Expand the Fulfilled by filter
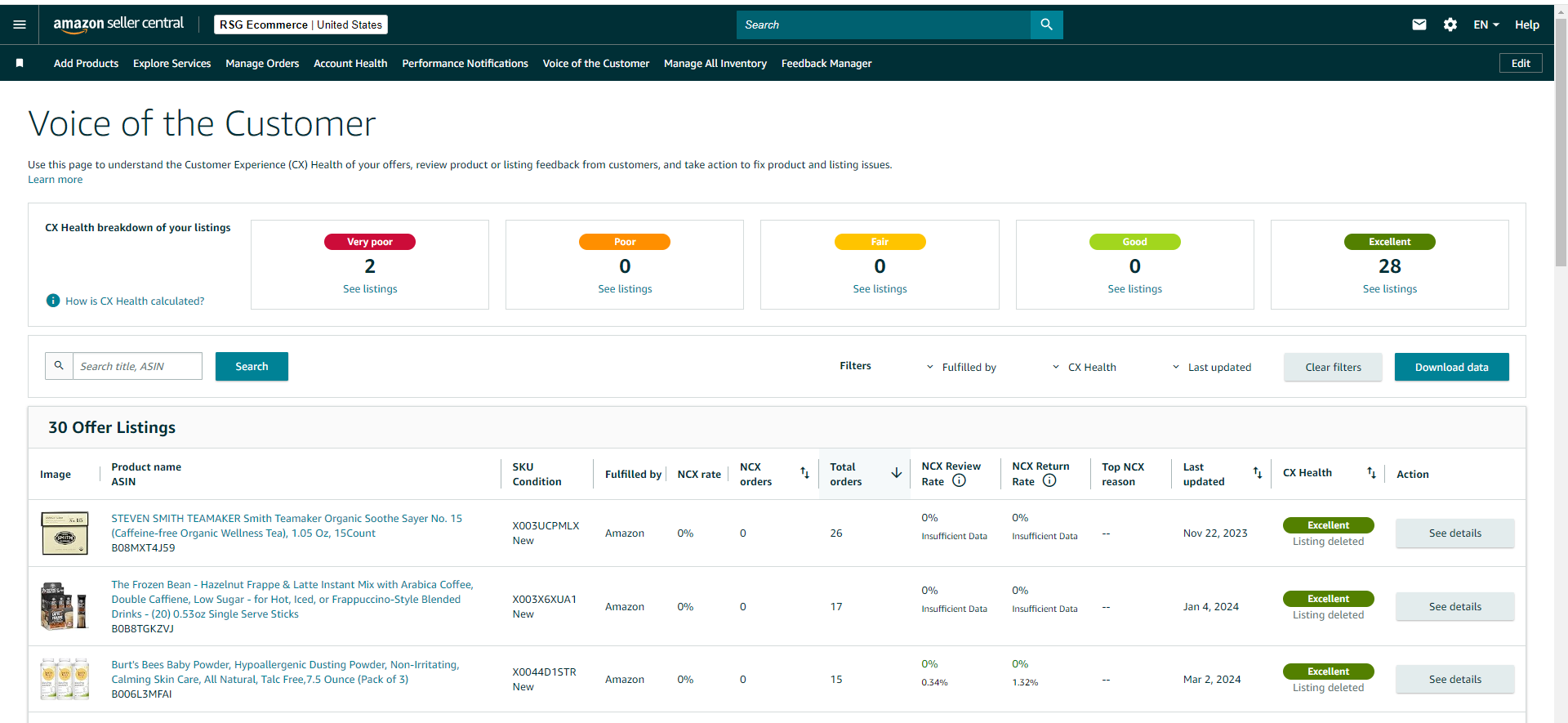The width and height of the screenshot is (1568, 723). pyautogui.click(x=961, y=368)
